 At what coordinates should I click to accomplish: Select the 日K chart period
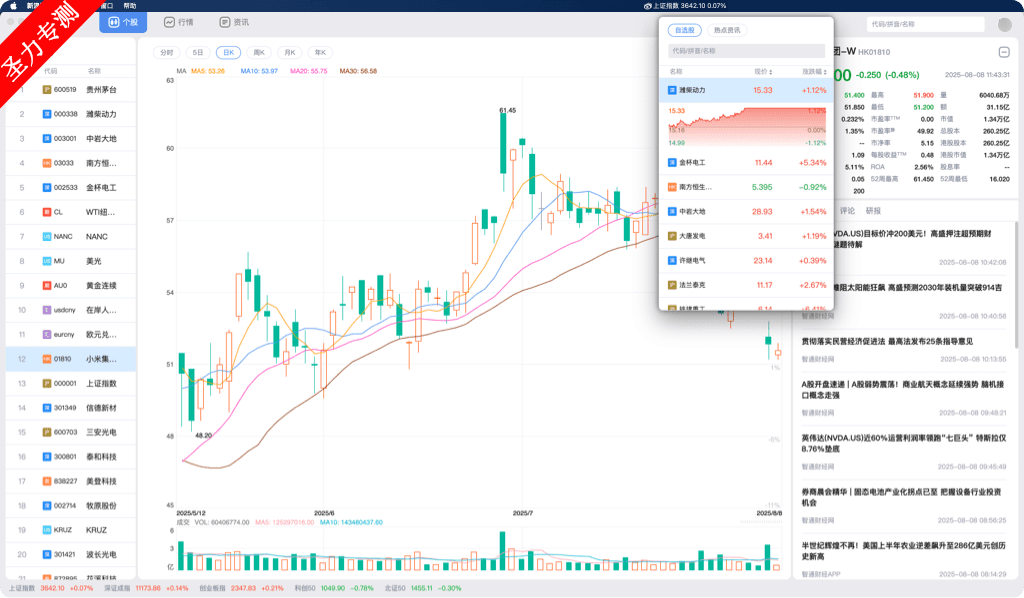click(x=228, y=52)
